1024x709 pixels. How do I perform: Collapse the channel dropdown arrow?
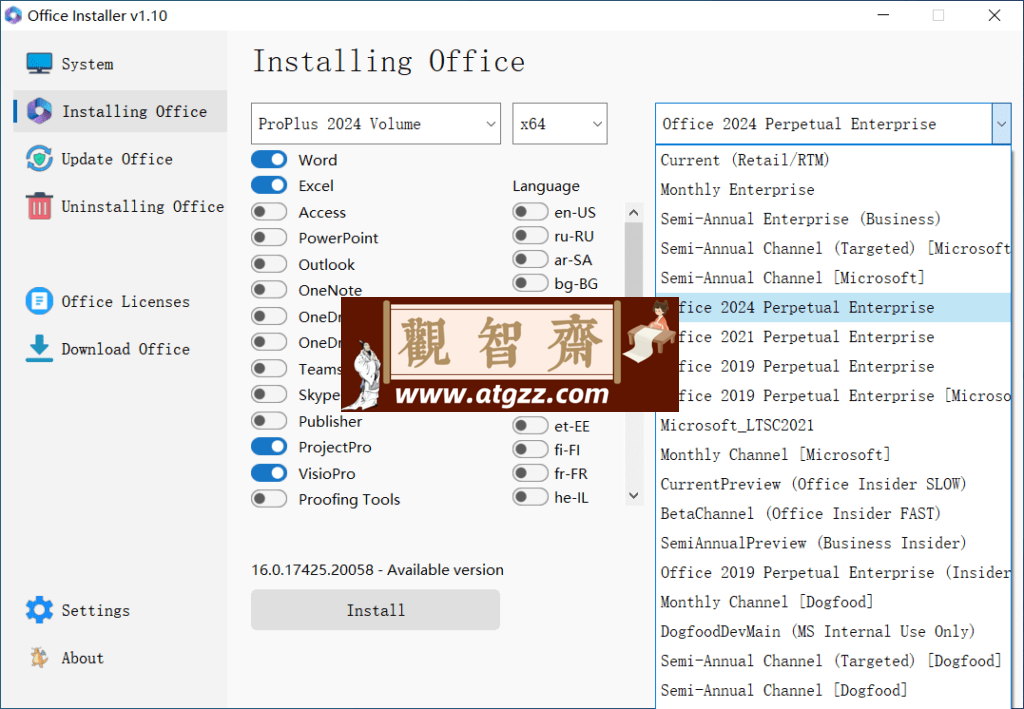[x=1001, y=123]
